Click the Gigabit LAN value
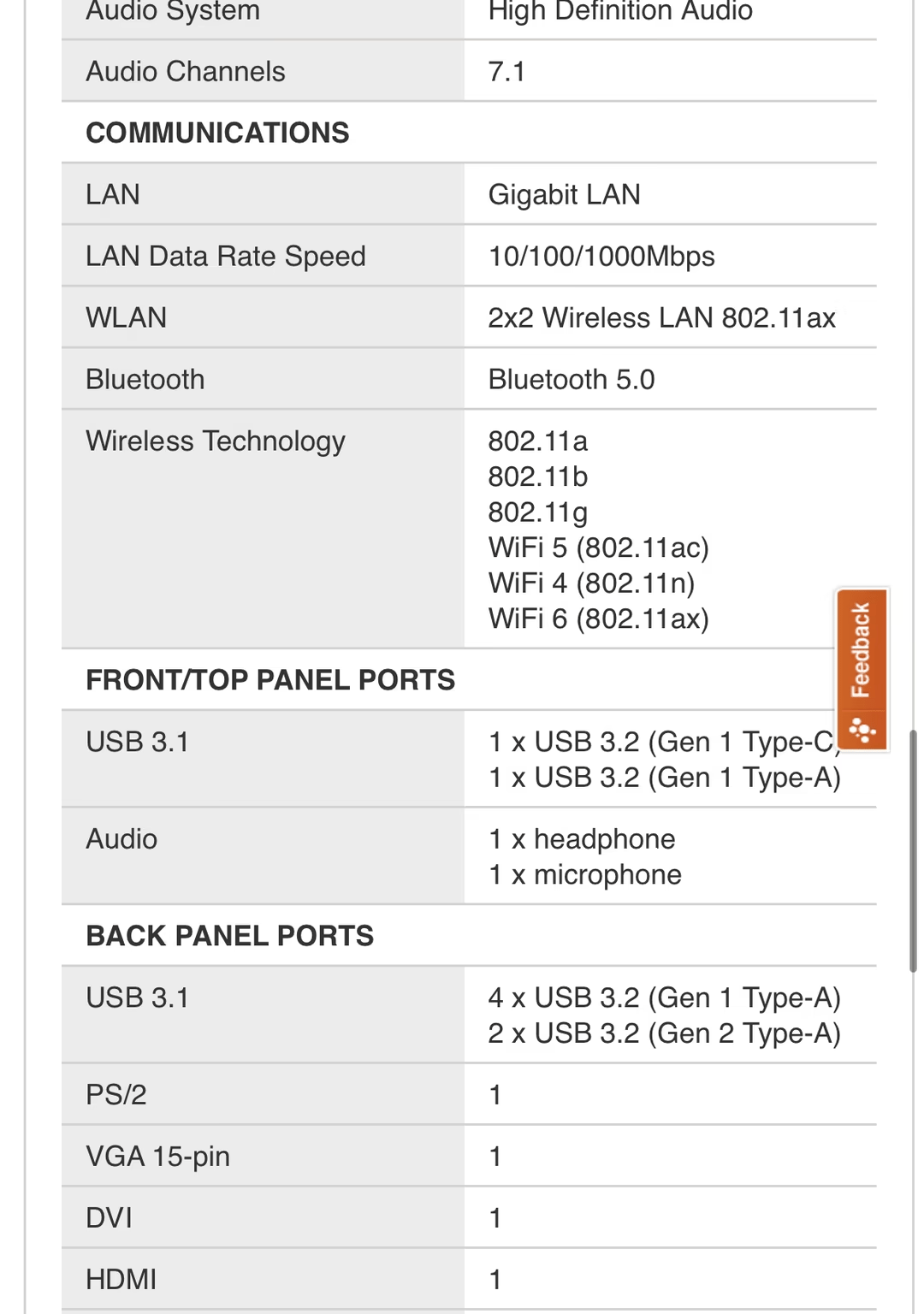 (564, 194)
